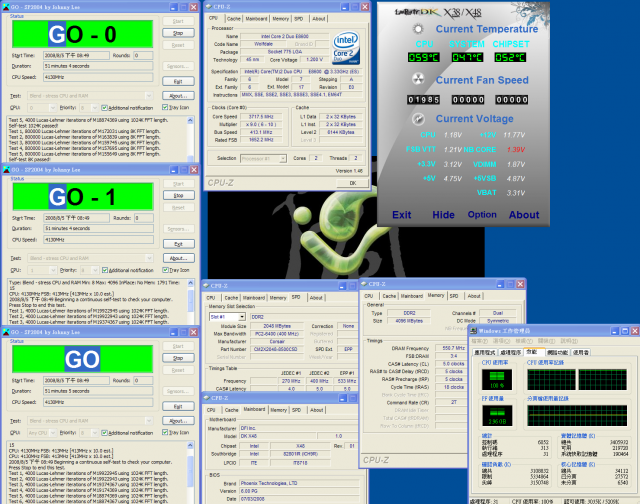Toggle Tray Icon checkbox in GO - 0 window
Screen dimensions: 640x504
tap(165, 107)
